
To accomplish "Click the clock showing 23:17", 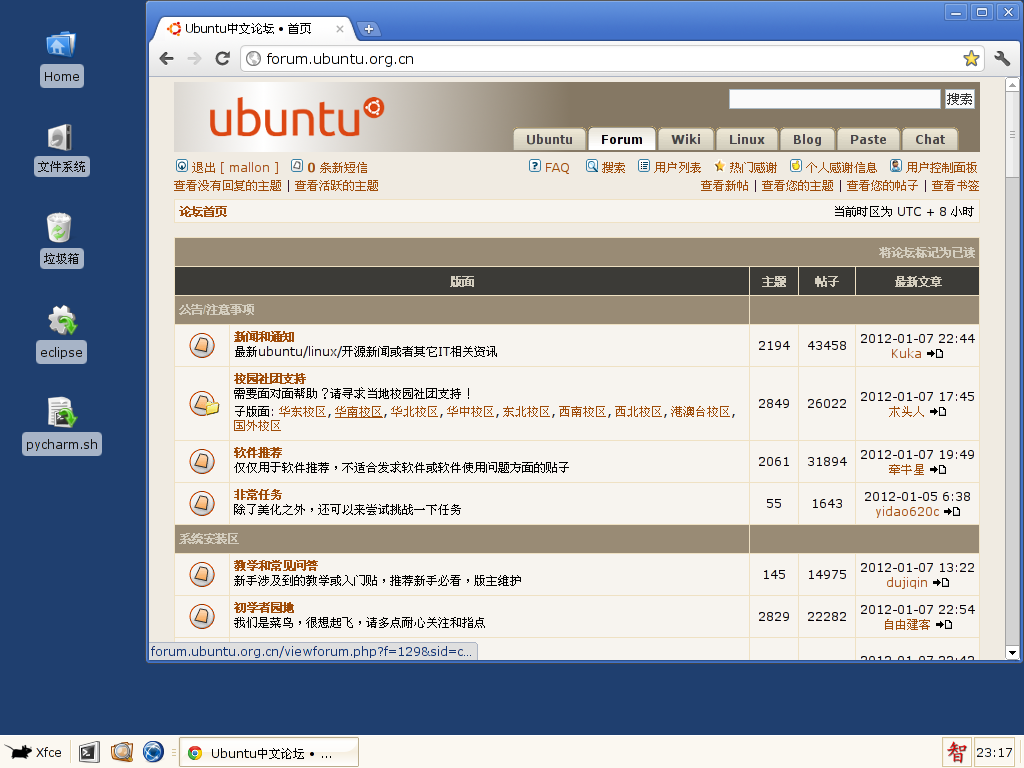I will [994, 752].
